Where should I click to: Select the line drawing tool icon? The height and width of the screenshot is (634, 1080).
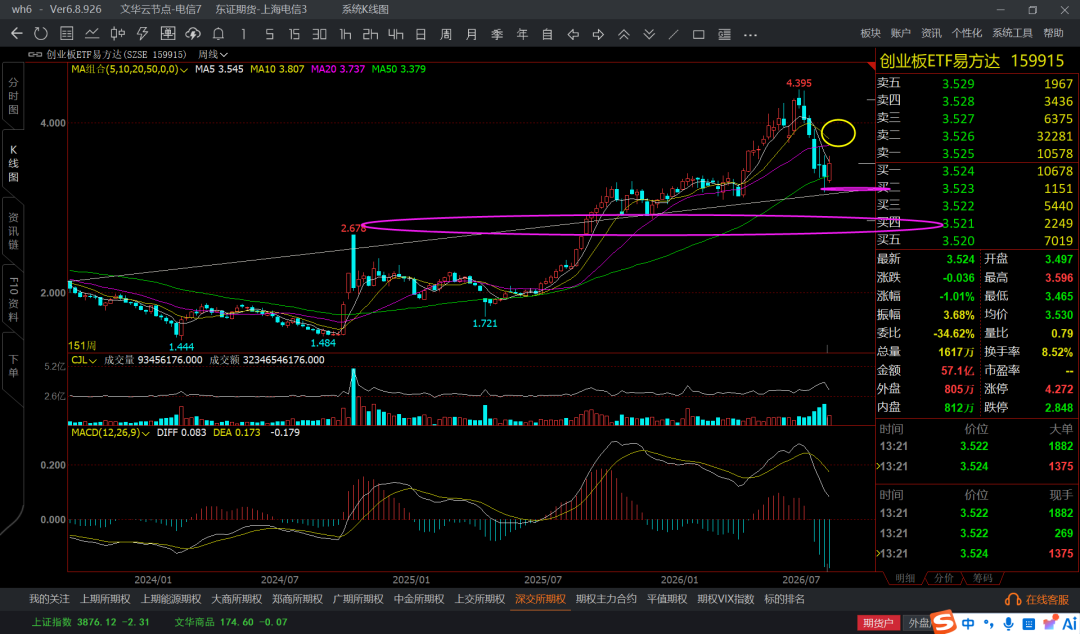click(x=674, y=34)
